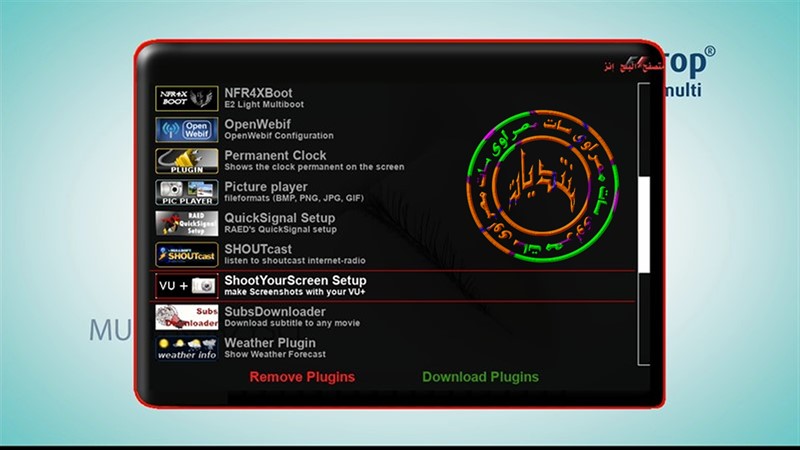Select the SHOUTcast entry title
The image size is (800, 450).
click(x=258, y=249)
